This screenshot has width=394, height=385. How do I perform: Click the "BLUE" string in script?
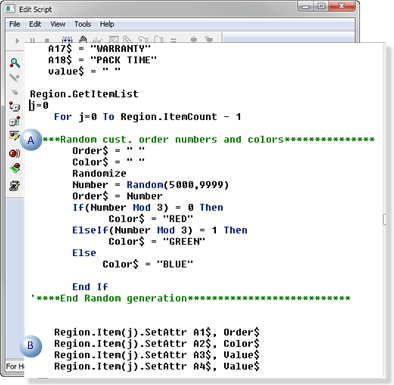click(175, 264)
